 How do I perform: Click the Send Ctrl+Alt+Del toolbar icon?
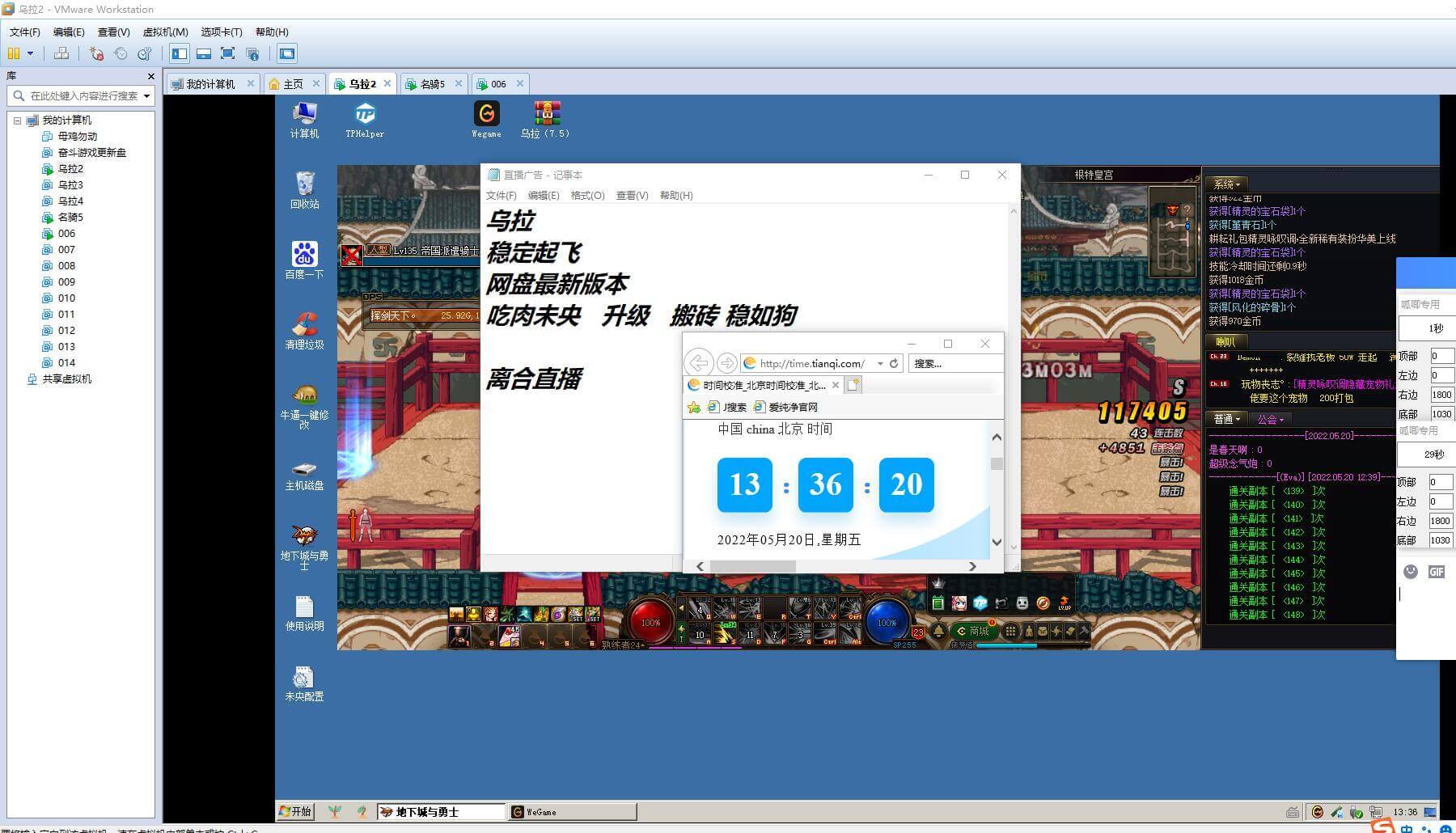[x=61, y=53]
